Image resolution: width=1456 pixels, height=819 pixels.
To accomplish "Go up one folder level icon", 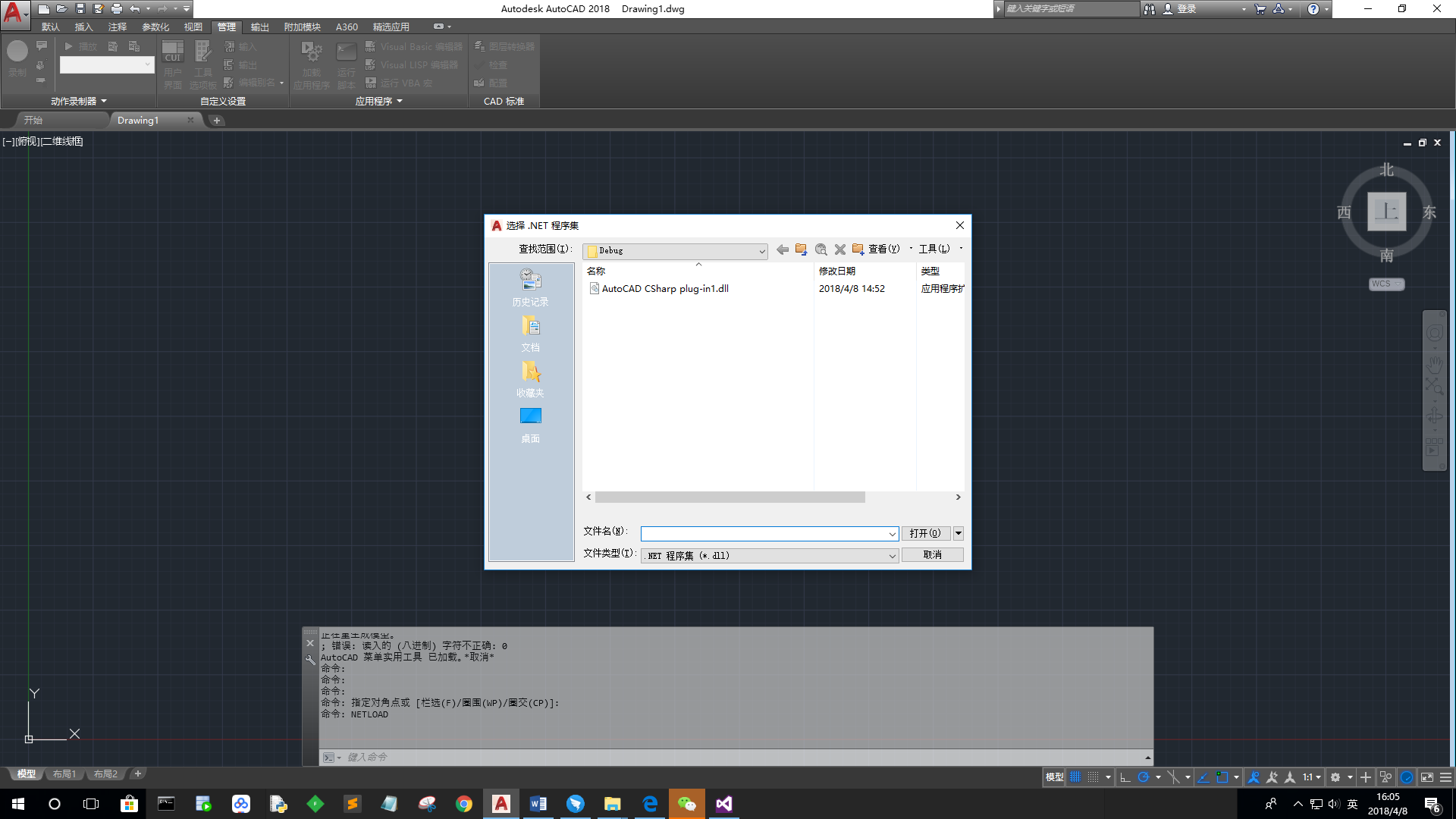I will [801, 249].
